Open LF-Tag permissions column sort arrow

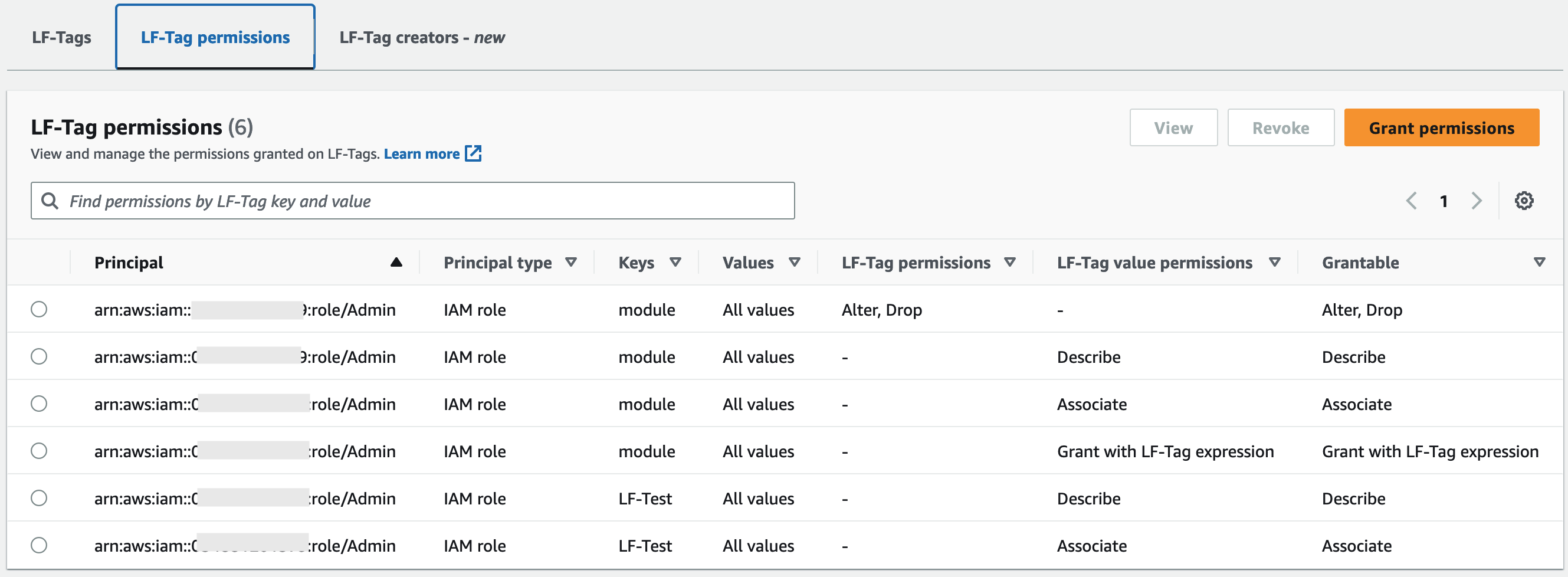click(x=1010, y=263)
